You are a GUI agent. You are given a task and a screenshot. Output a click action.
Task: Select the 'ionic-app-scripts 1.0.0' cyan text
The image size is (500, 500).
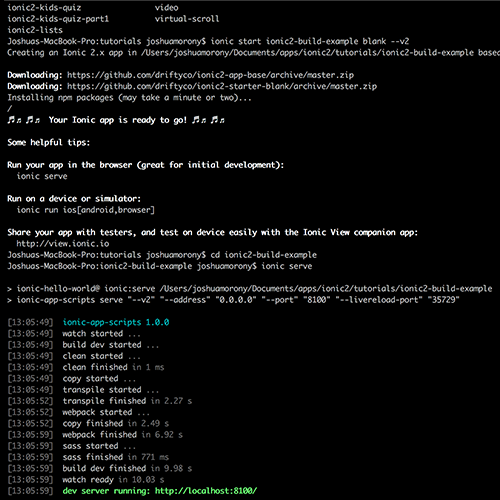click(116, 322)
